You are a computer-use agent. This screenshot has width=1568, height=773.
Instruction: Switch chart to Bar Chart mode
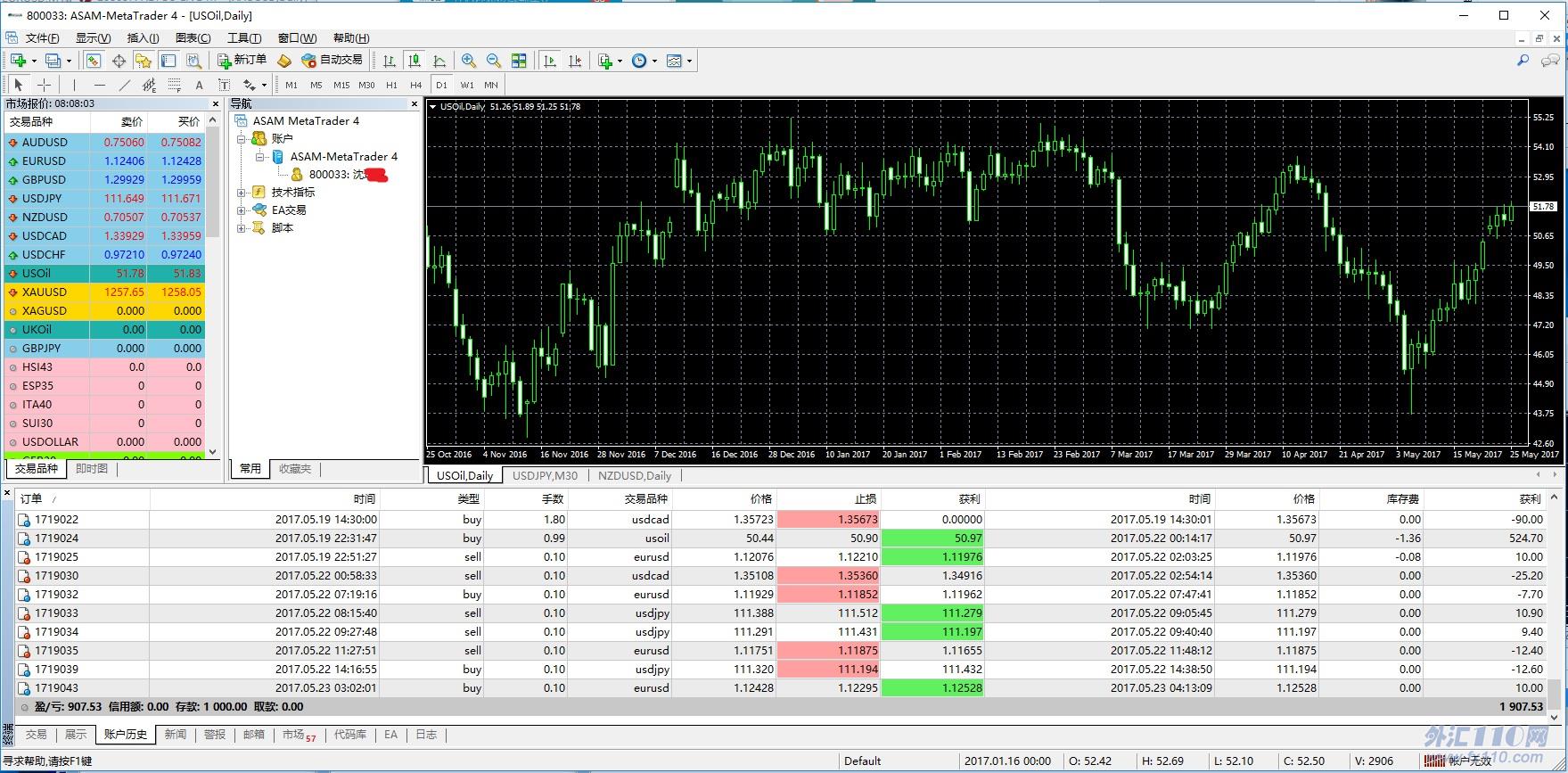pyautogui.click(x=389, y=61)
